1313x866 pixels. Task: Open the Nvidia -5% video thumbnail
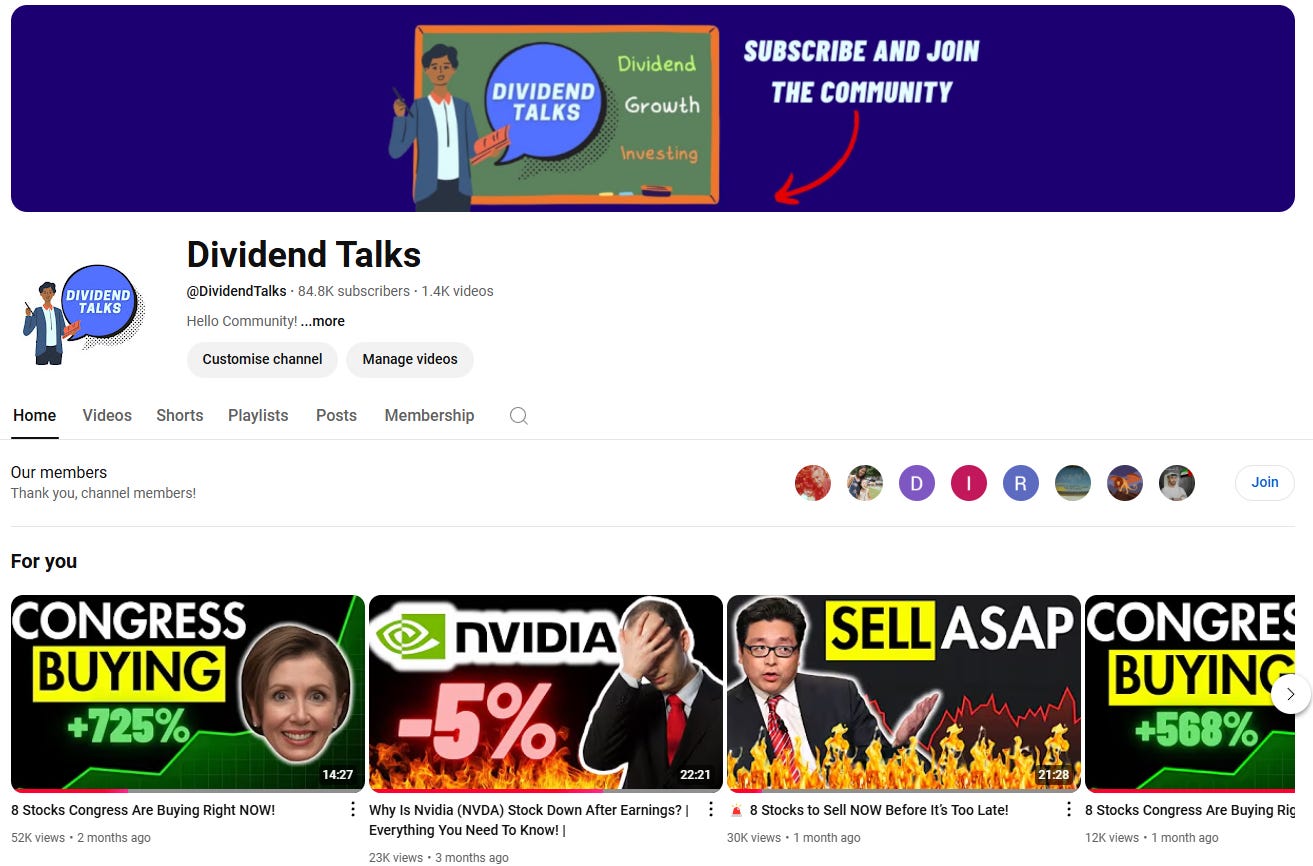[x=546, y=693]
